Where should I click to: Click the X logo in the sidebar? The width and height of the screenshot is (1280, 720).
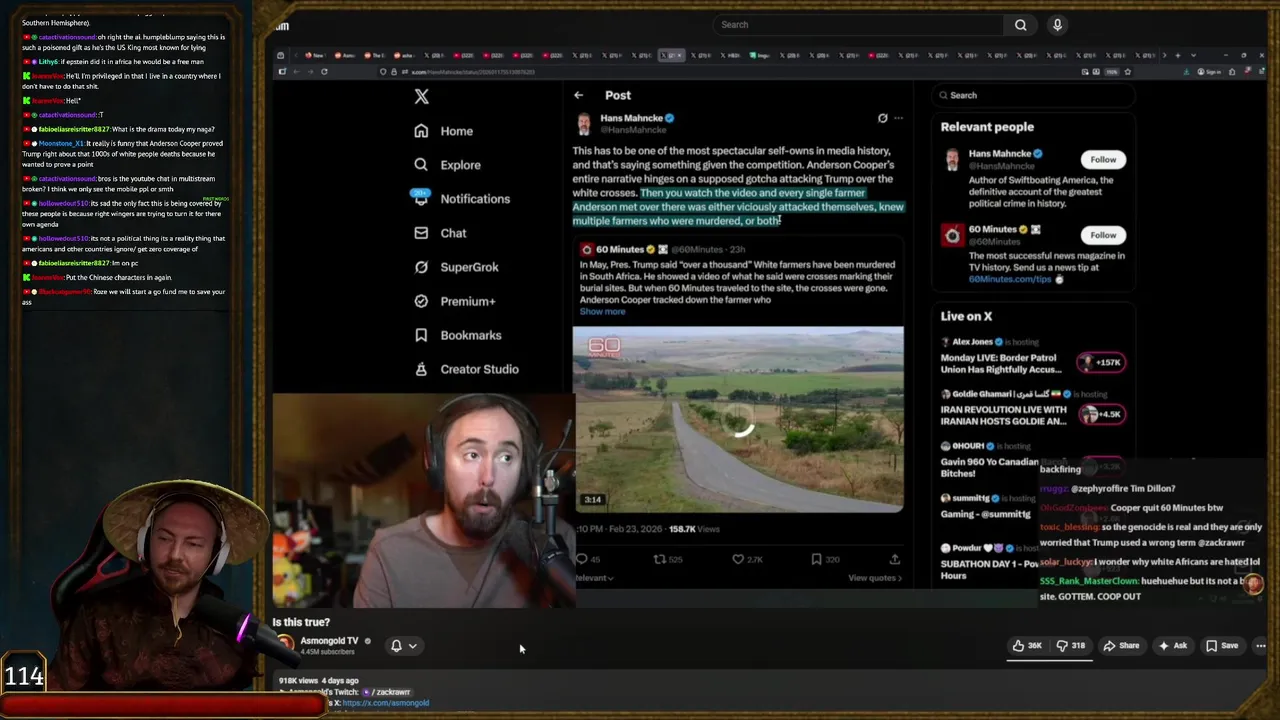pos(421,97)
